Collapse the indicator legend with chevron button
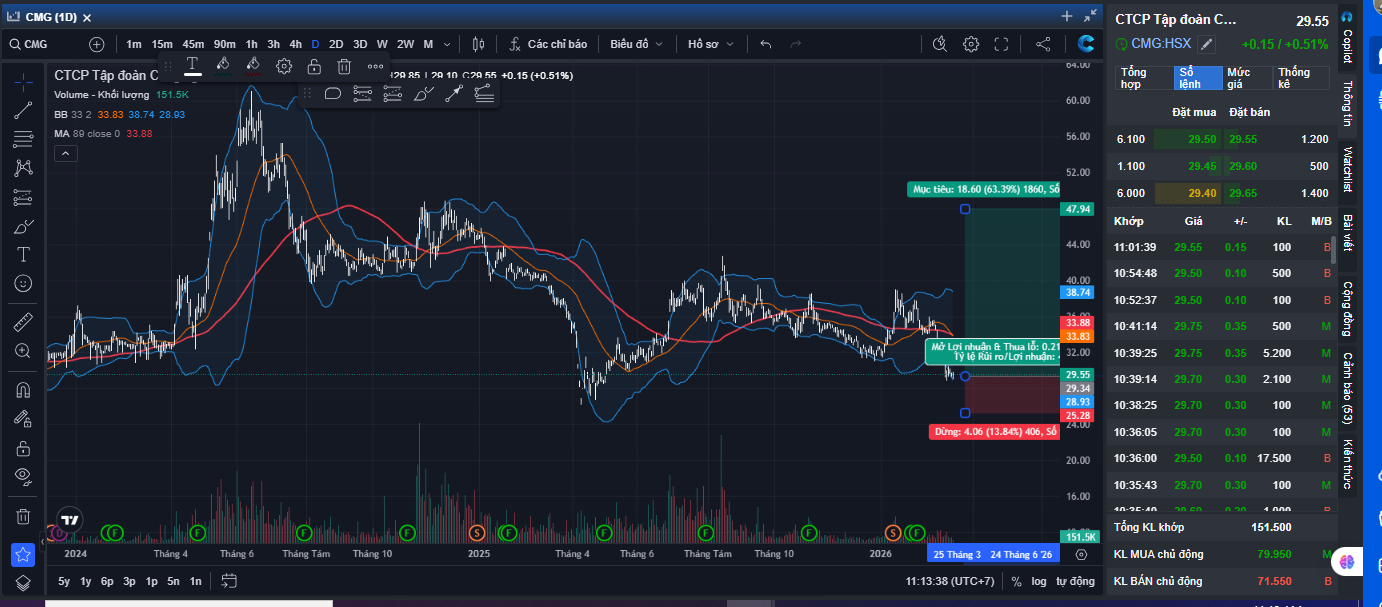Viewport: 1382px width, 607px height. click(65, 153)
